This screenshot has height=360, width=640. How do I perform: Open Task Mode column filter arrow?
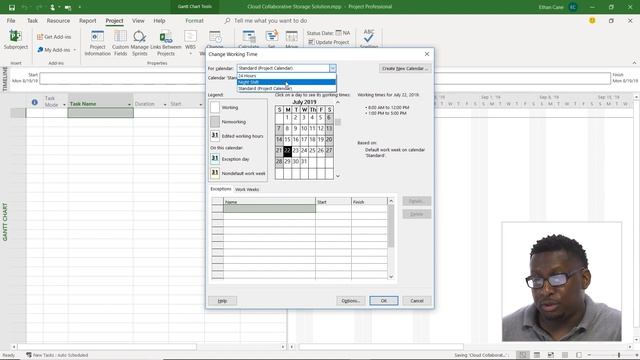click(64, 104)
